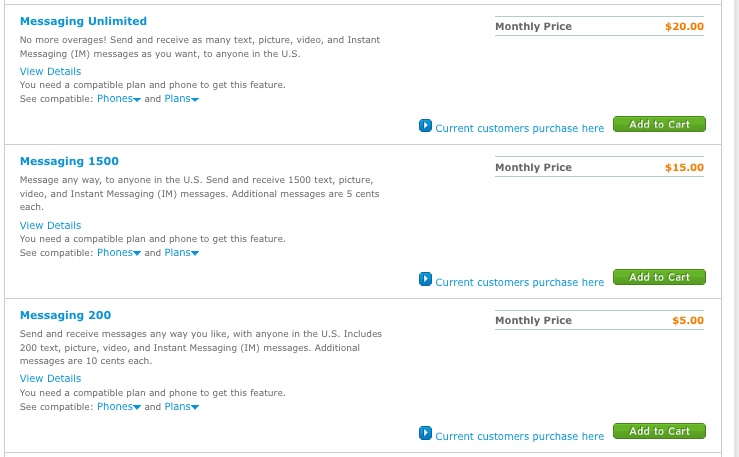The image size is (739, 457).
Task: Open the Messaging Unlimited title link
Action: coord(83,21)
